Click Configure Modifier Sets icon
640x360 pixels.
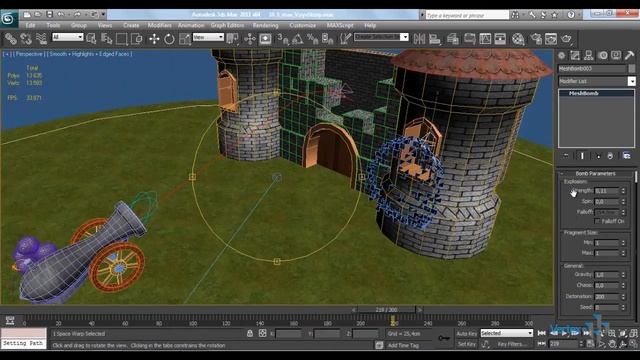[627, 156]
